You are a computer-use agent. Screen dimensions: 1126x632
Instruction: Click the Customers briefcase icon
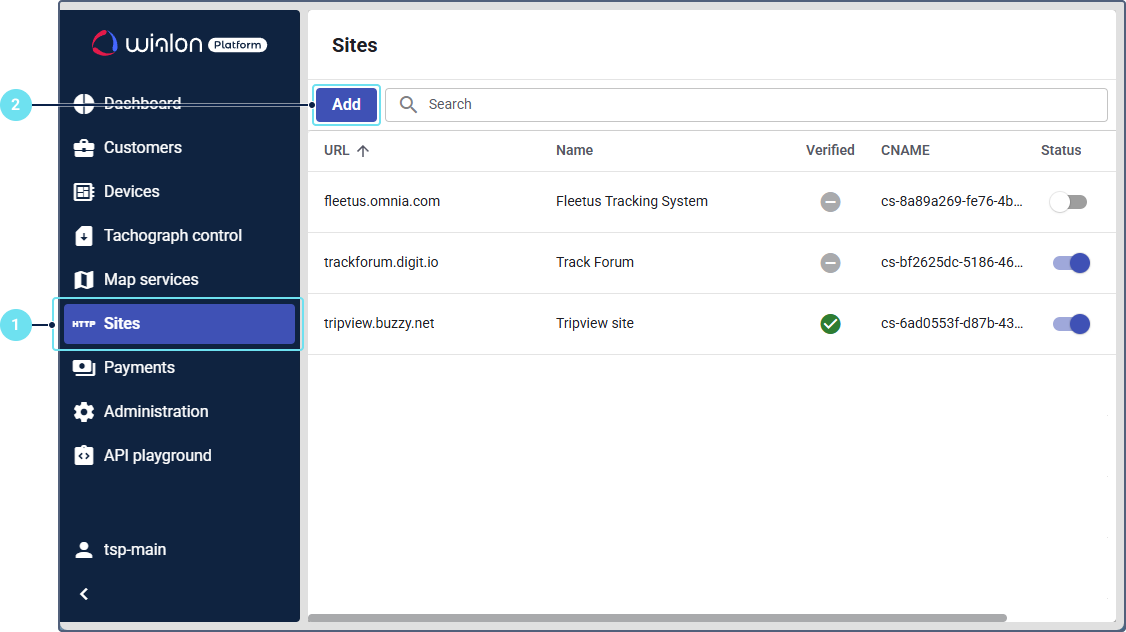coord(84,148)
